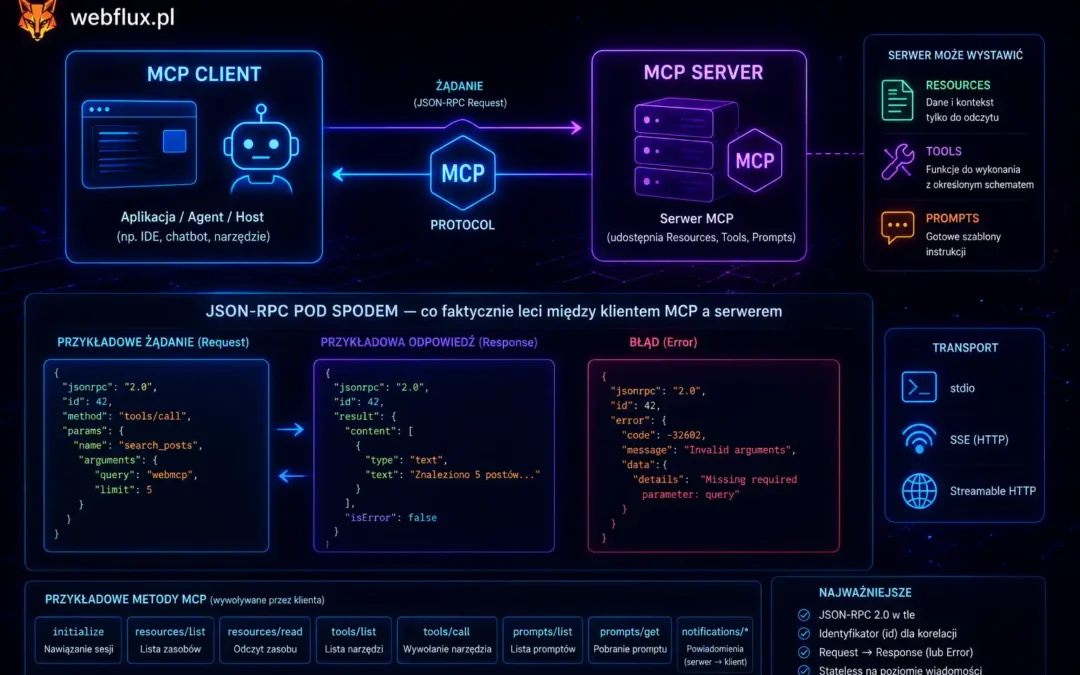The height and width of the screenshot is (675, 1080).
Task: Select the prompts/get method box
Action: click(x=630, y=640)
